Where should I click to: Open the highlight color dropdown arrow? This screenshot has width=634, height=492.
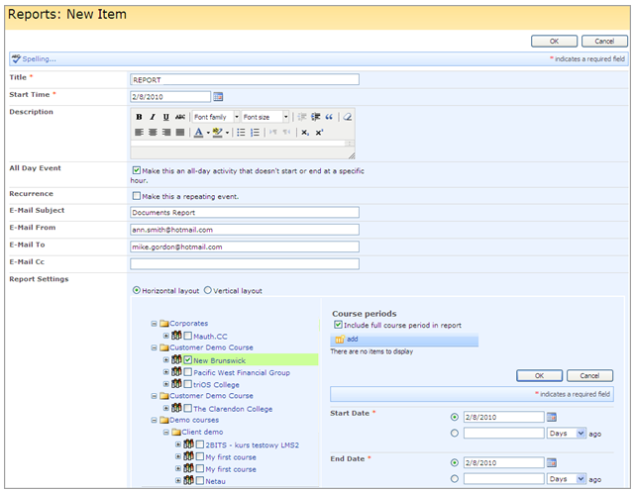227,133
